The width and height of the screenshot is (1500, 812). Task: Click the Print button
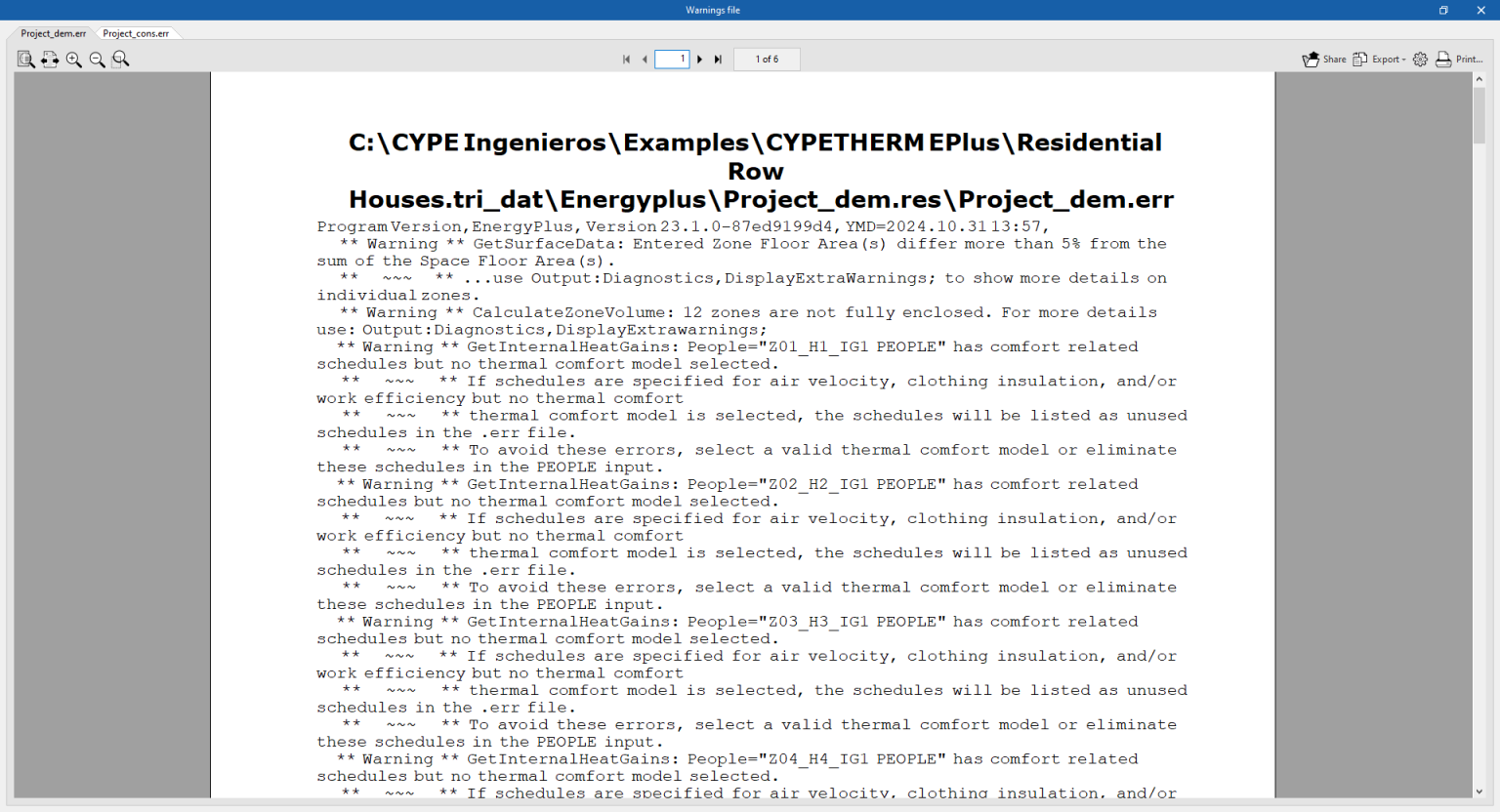pos(1459,60)
